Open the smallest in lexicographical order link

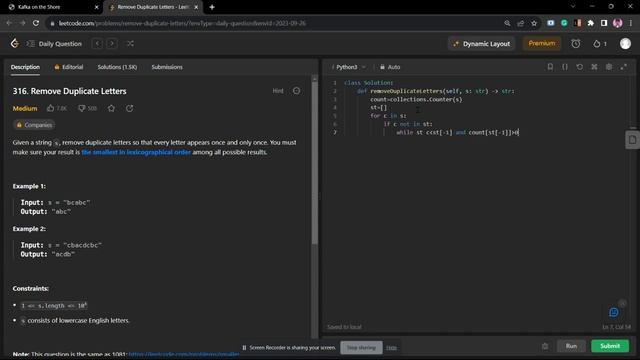(x=136, y=152)
